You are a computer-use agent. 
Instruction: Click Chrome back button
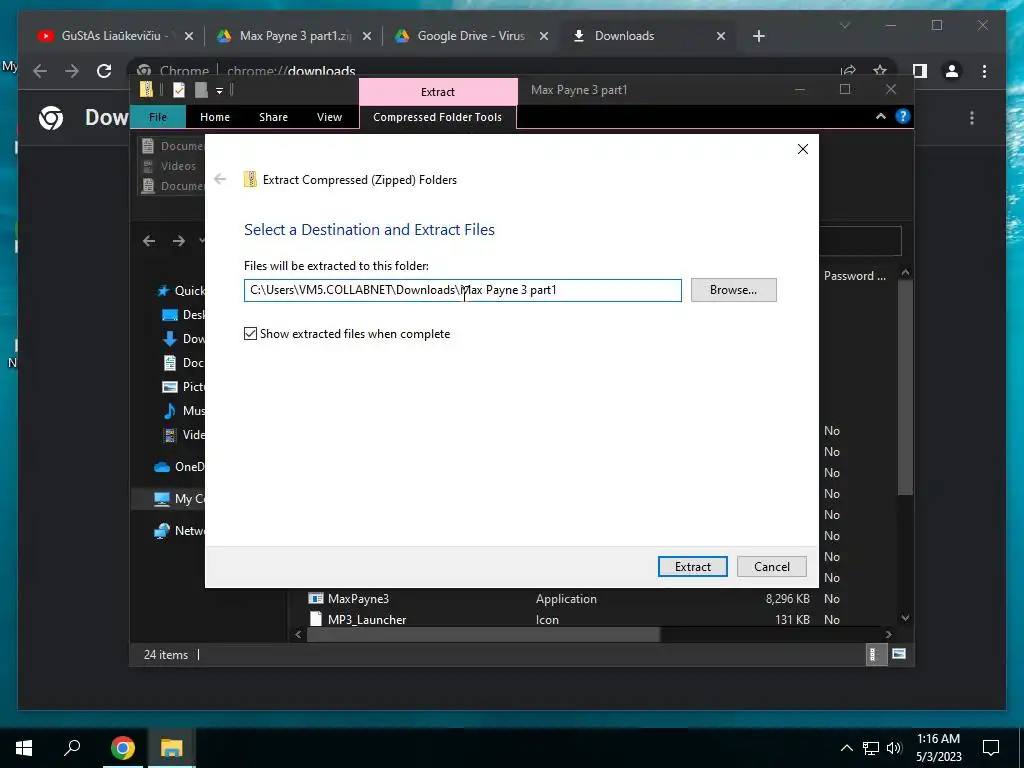pos(40,71)
